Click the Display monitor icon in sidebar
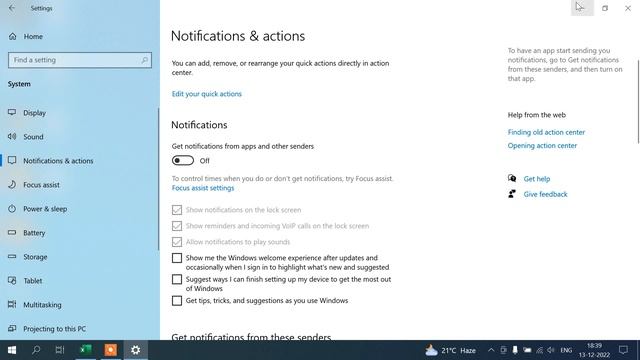640x360 pixels. [x=12, y=112]
